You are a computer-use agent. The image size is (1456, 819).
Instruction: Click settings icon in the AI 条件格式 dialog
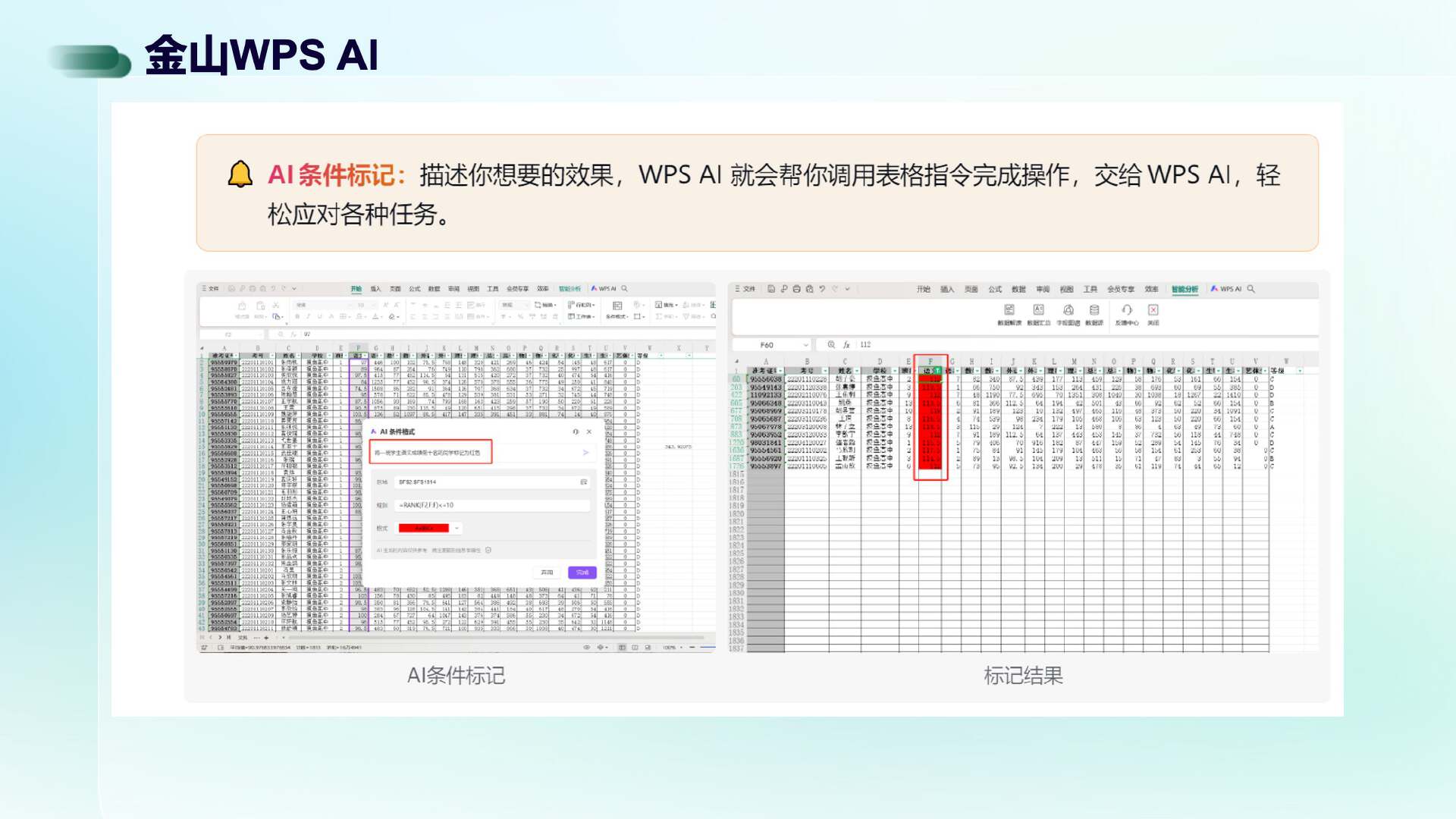tap(576, 431)
